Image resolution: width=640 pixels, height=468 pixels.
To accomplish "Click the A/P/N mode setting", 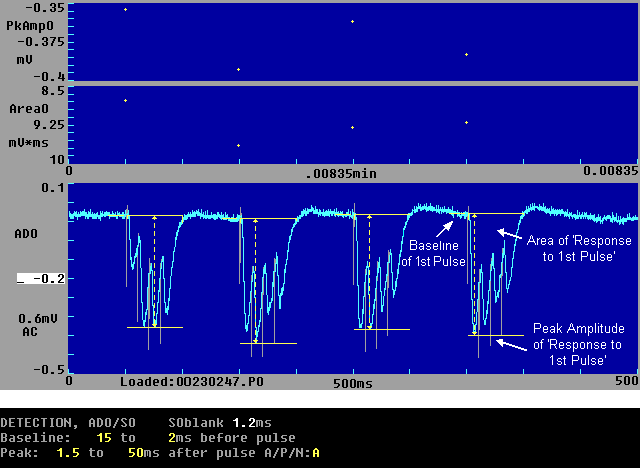I will coord(316,453).
